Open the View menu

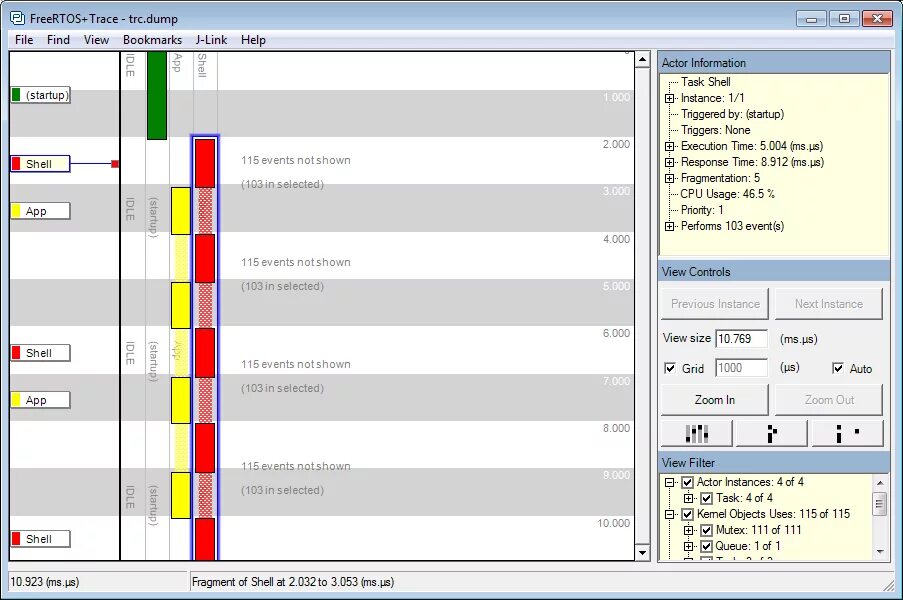[96, 40]
